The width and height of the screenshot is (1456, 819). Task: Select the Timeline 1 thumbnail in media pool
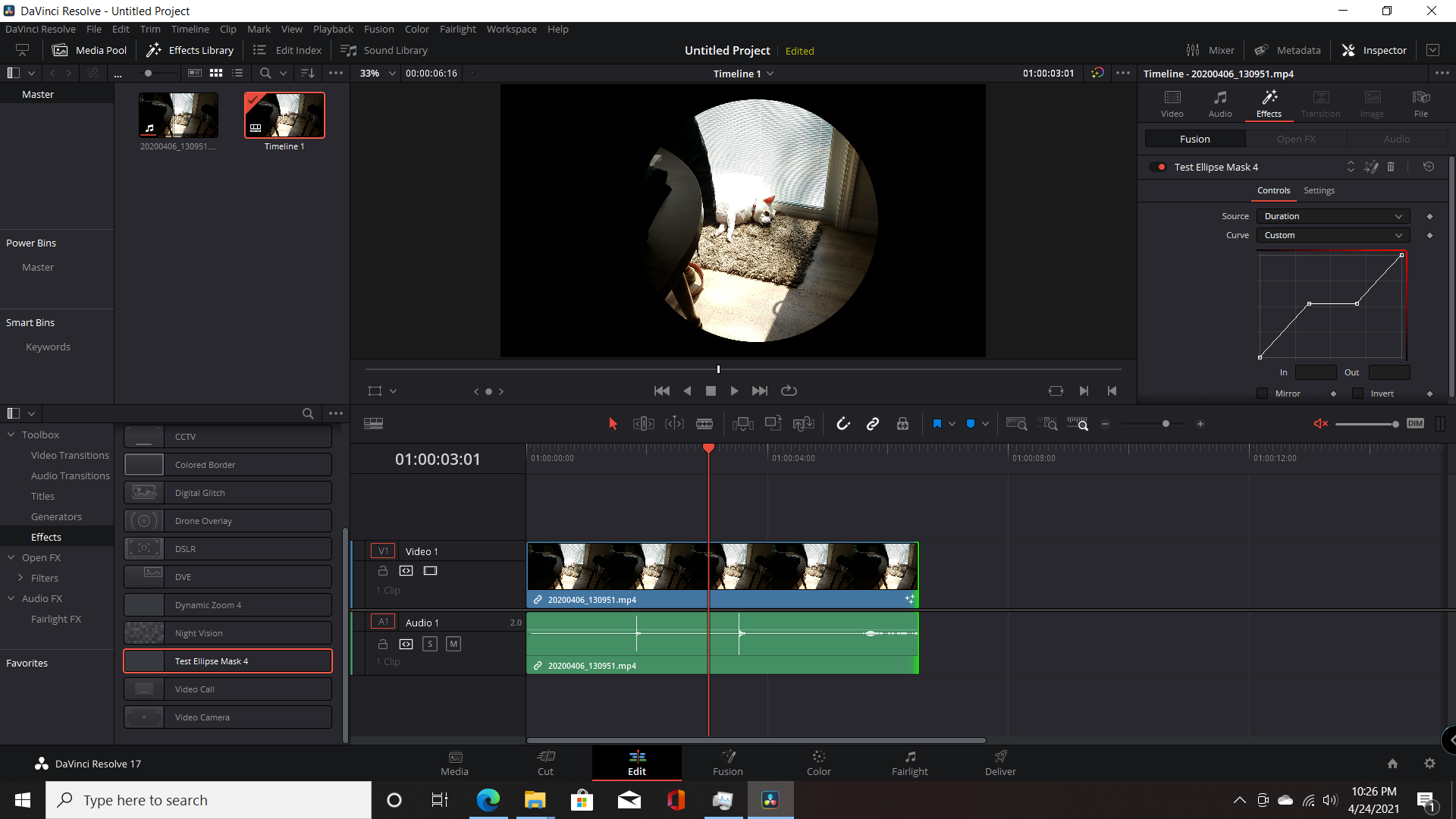[x=284, y=115]
